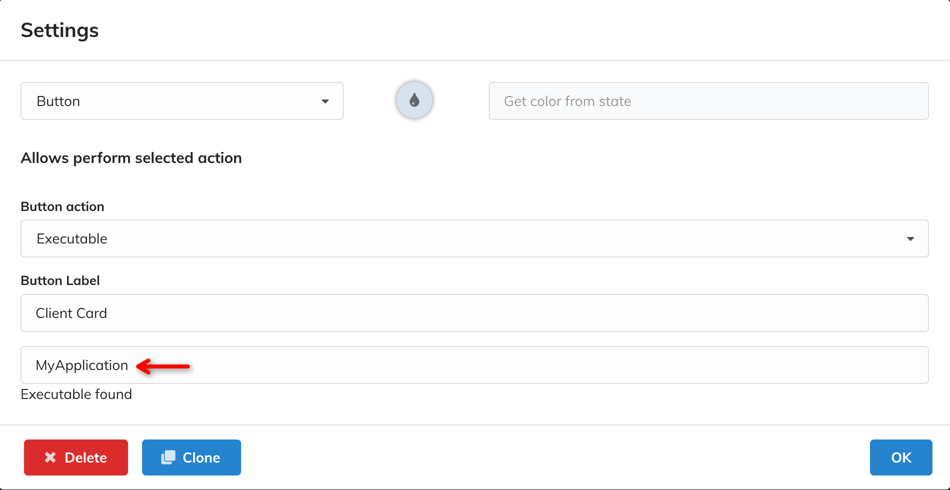Confirm settings with the OK button
This screenshot has width=950, height=490.
coord(900,457)
